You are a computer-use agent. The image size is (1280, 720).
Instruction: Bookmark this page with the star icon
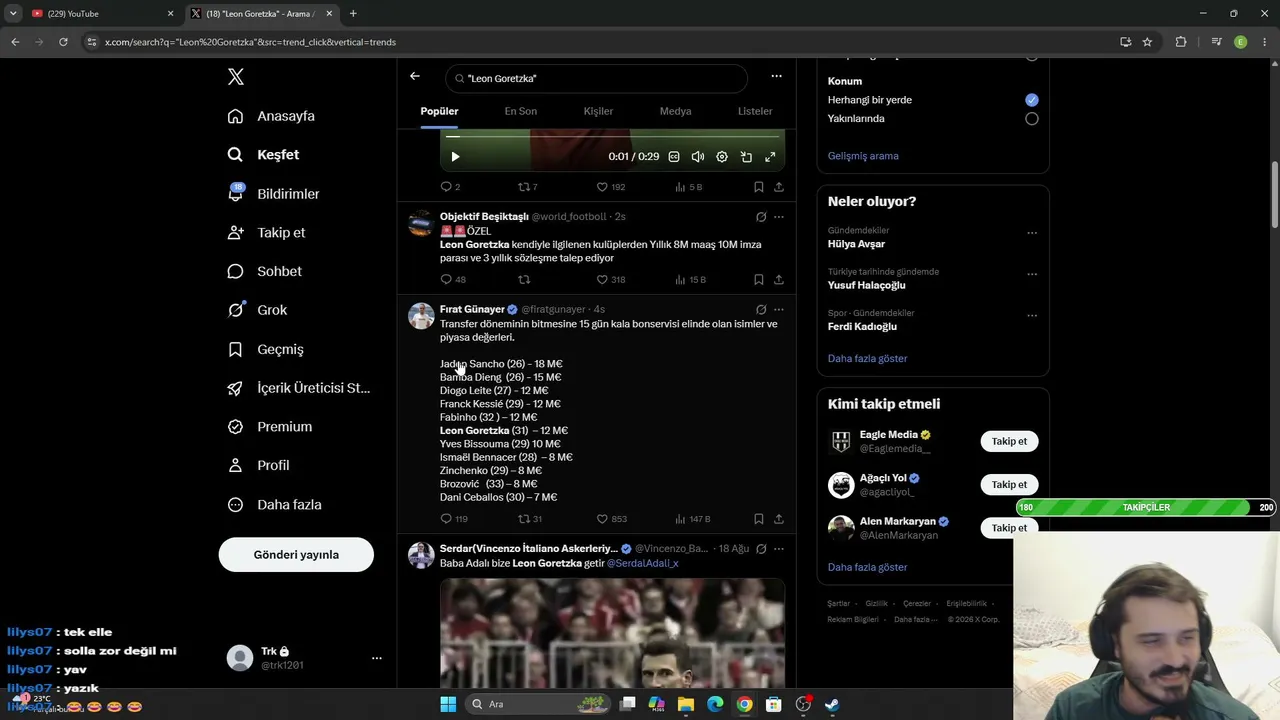[x=1147, y=42]
